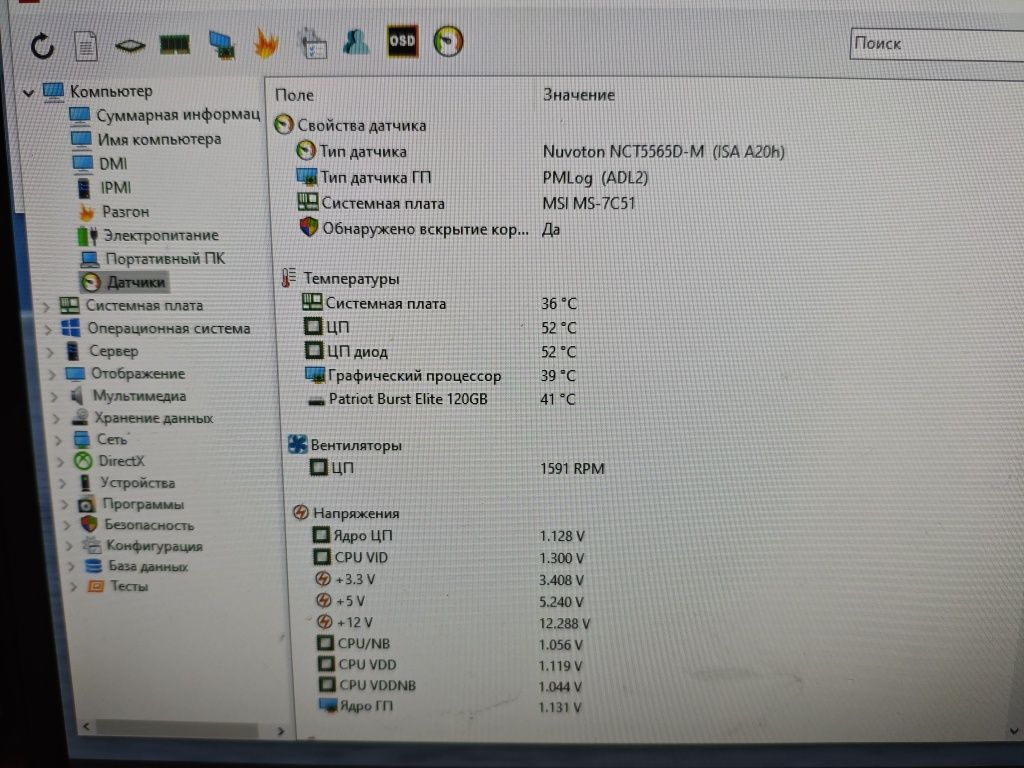Viewport: 1024px width, 768px height.
Task: Click the Напряжения group header
Action: click(x=346, y=513)
